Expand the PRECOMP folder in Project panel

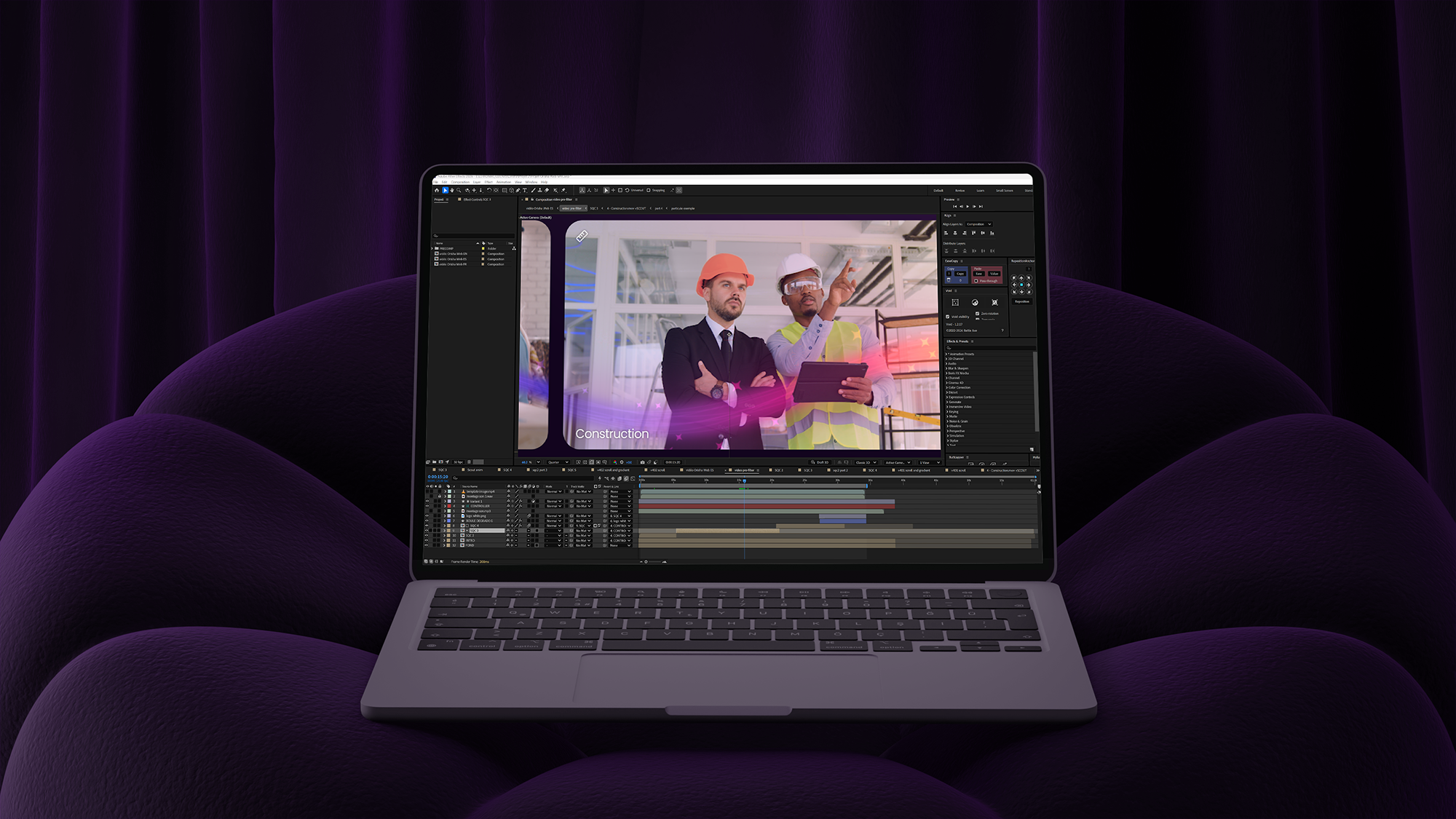click(x=432, y=249)
